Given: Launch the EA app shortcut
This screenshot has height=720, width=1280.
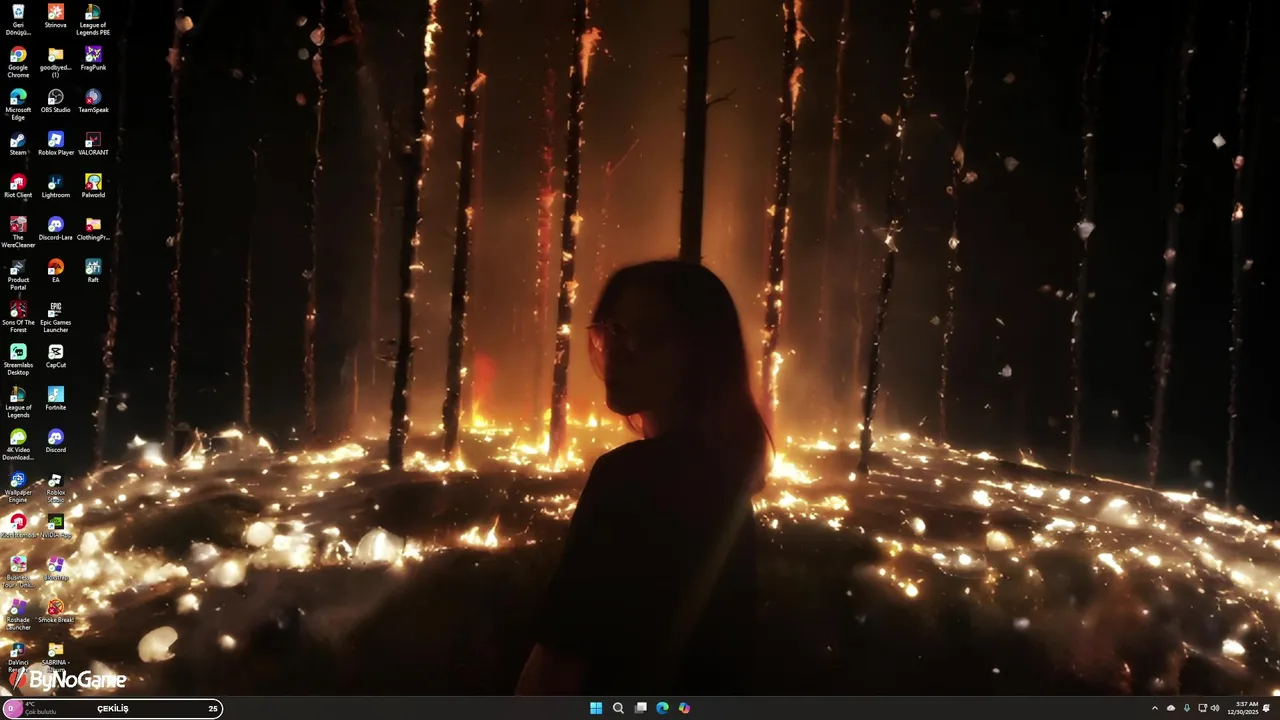Looking at the screenshot, I should [x=56, y=271].
